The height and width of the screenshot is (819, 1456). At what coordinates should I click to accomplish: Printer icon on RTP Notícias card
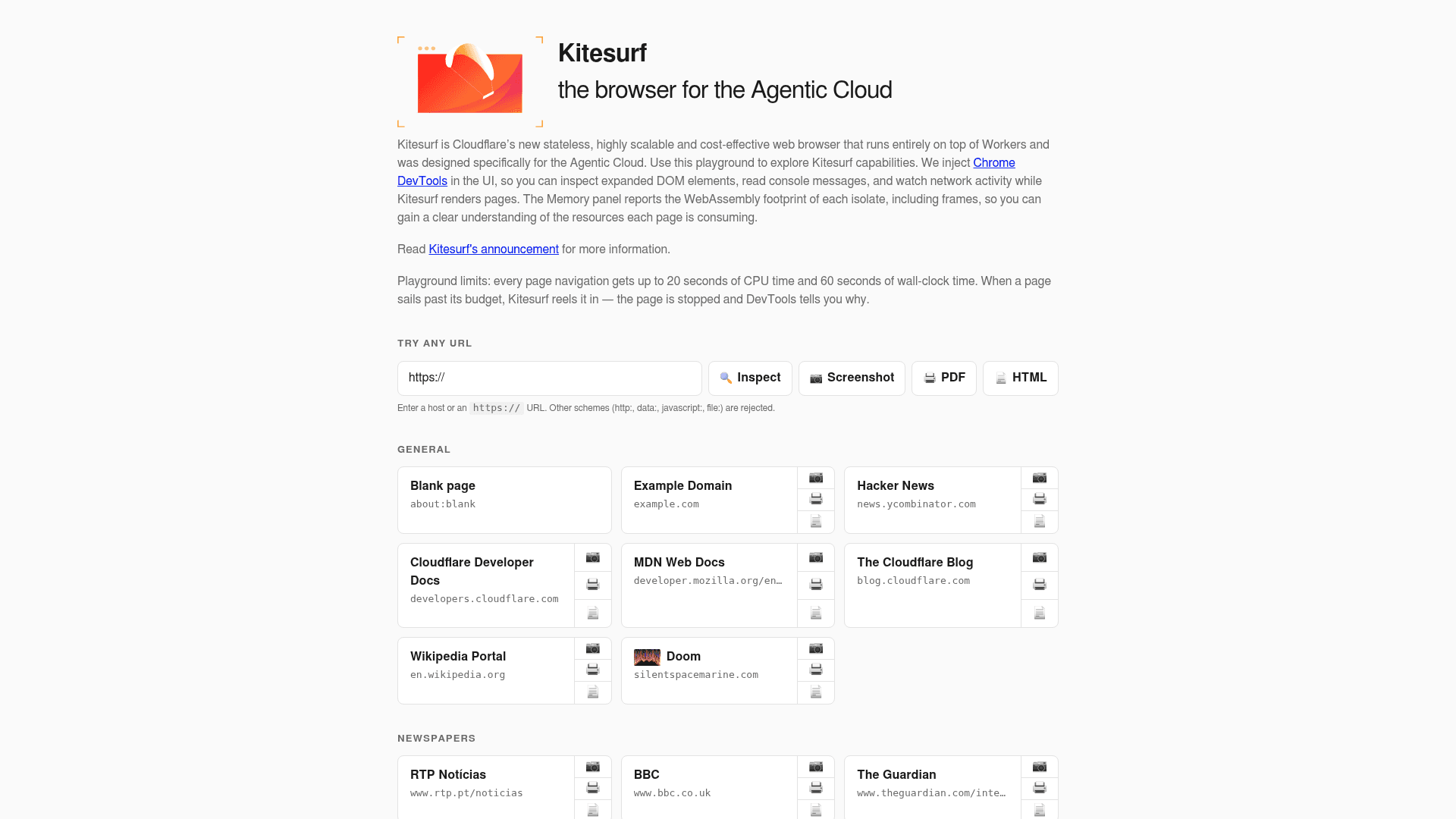[593, 788]
